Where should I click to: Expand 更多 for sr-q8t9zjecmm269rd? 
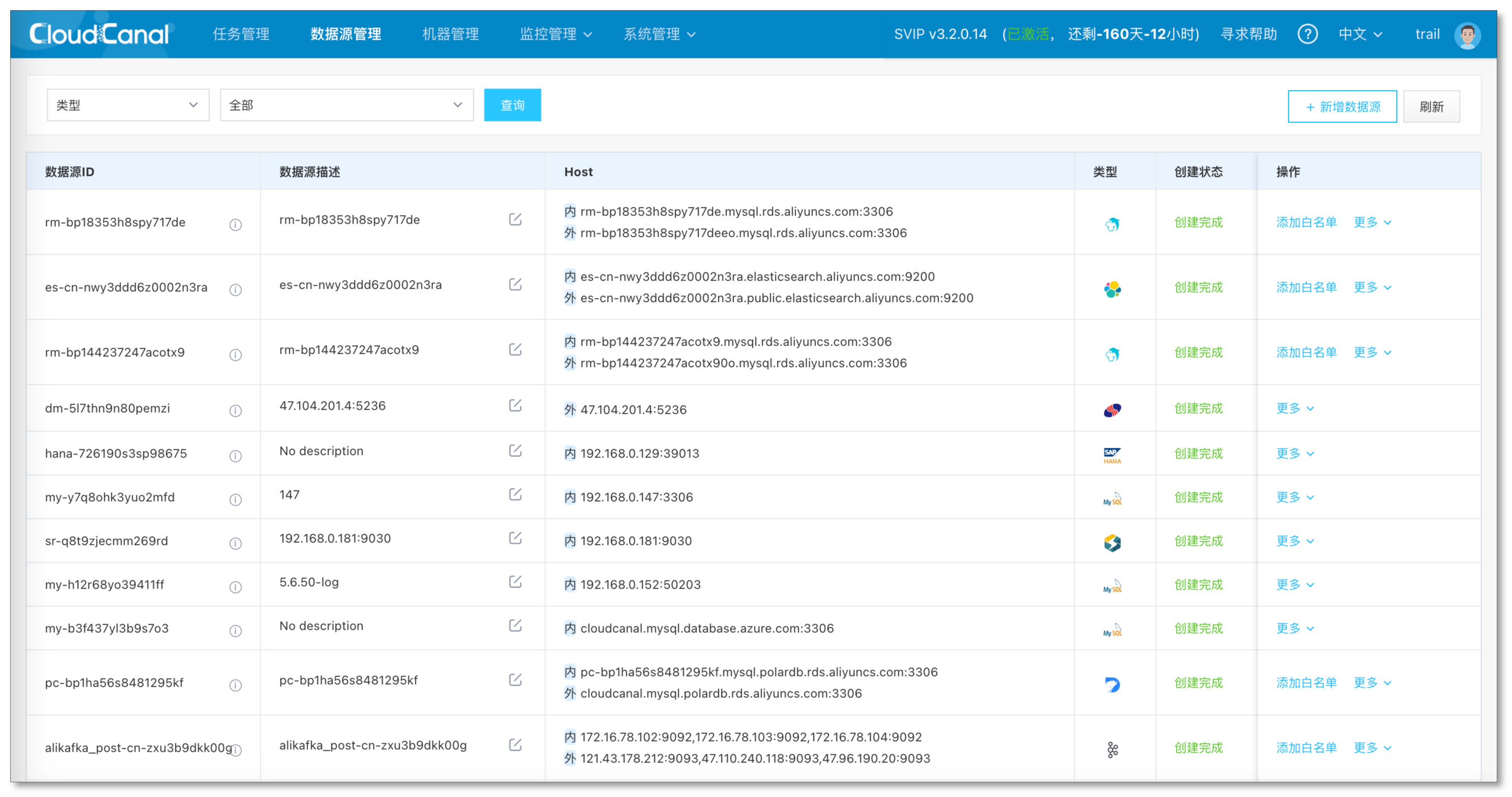[1294, 541]
